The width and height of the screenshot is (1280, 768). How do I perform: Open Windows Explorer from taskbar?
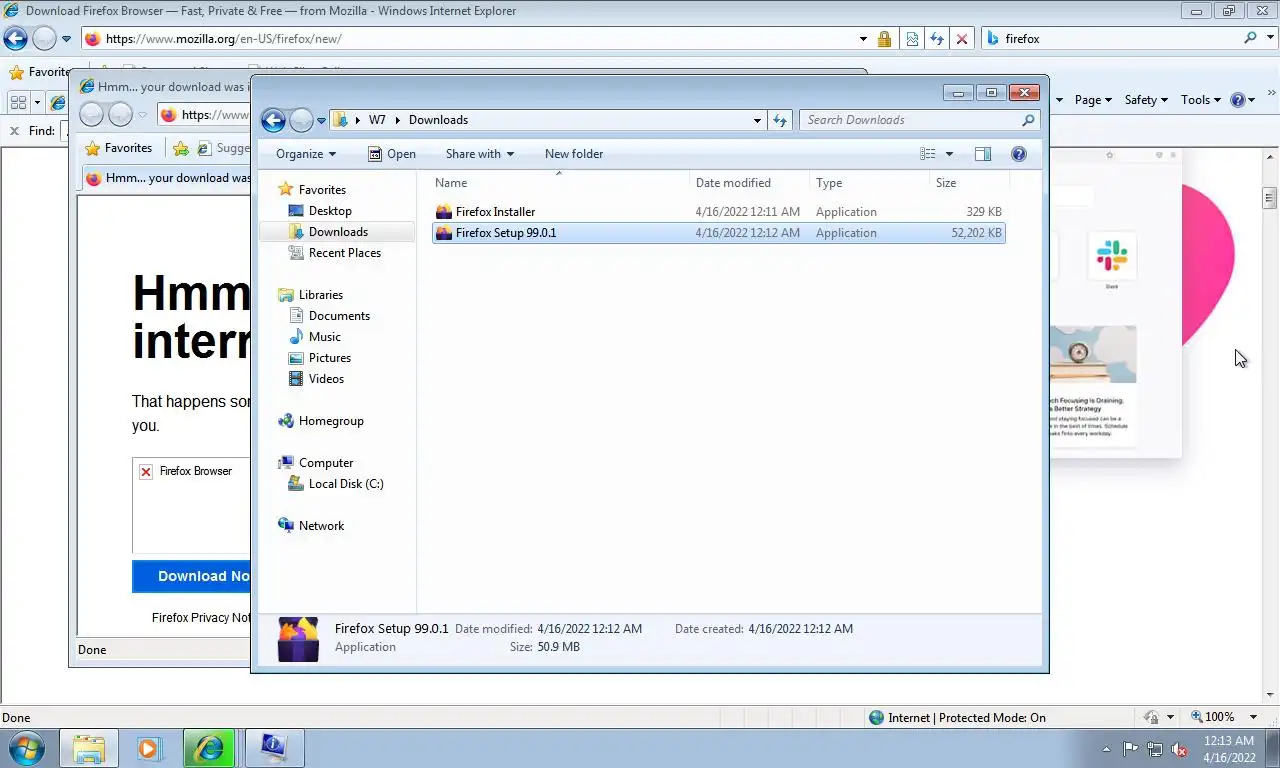pos(88,748)
